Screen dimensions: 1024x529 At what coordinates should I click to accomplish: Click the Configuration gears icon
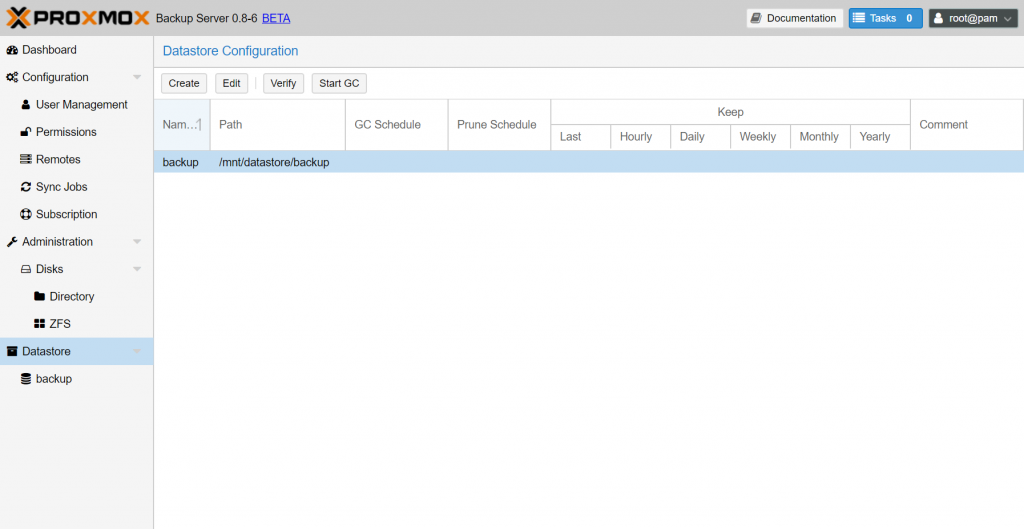coord(12,77)
